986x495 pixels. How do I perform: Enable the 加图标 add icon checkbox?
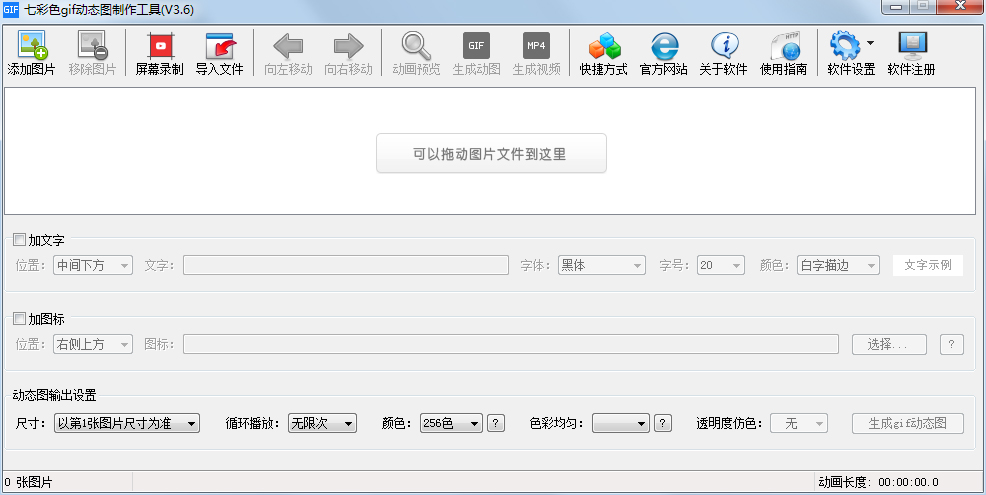[x=20, y=319]
